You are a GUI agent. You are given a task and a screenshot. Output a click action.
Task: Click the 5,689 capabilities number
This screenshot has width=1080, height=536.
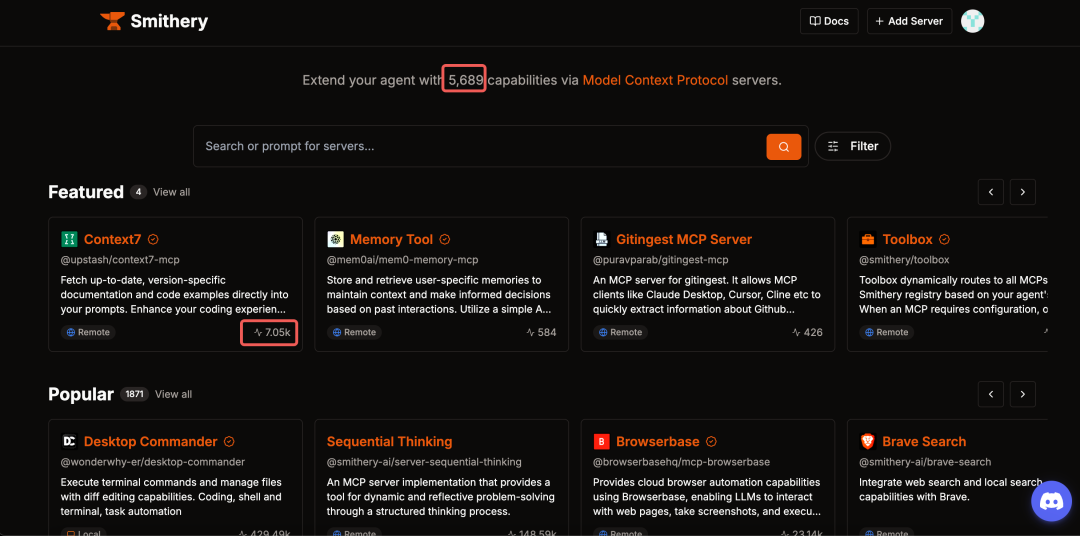pos(466,80)
